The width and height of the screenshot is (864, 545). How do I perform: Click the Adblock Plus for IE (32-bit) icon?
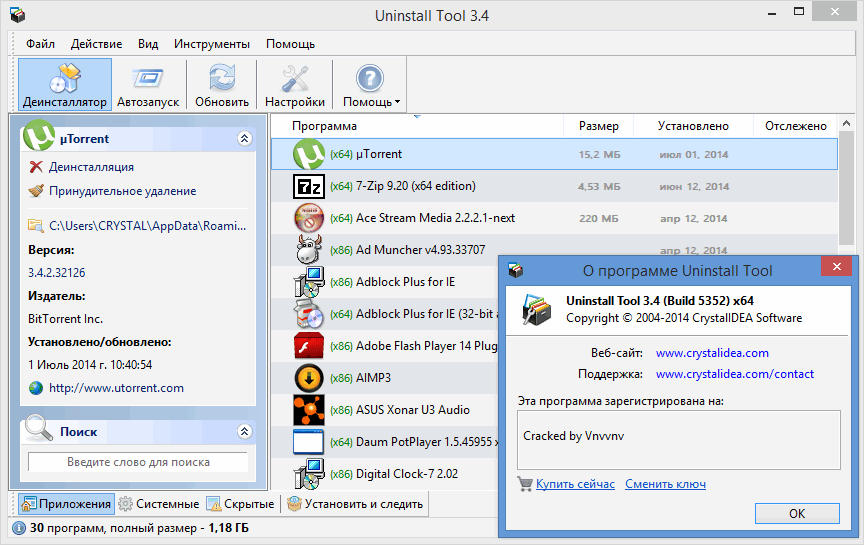tap(309, 314)
